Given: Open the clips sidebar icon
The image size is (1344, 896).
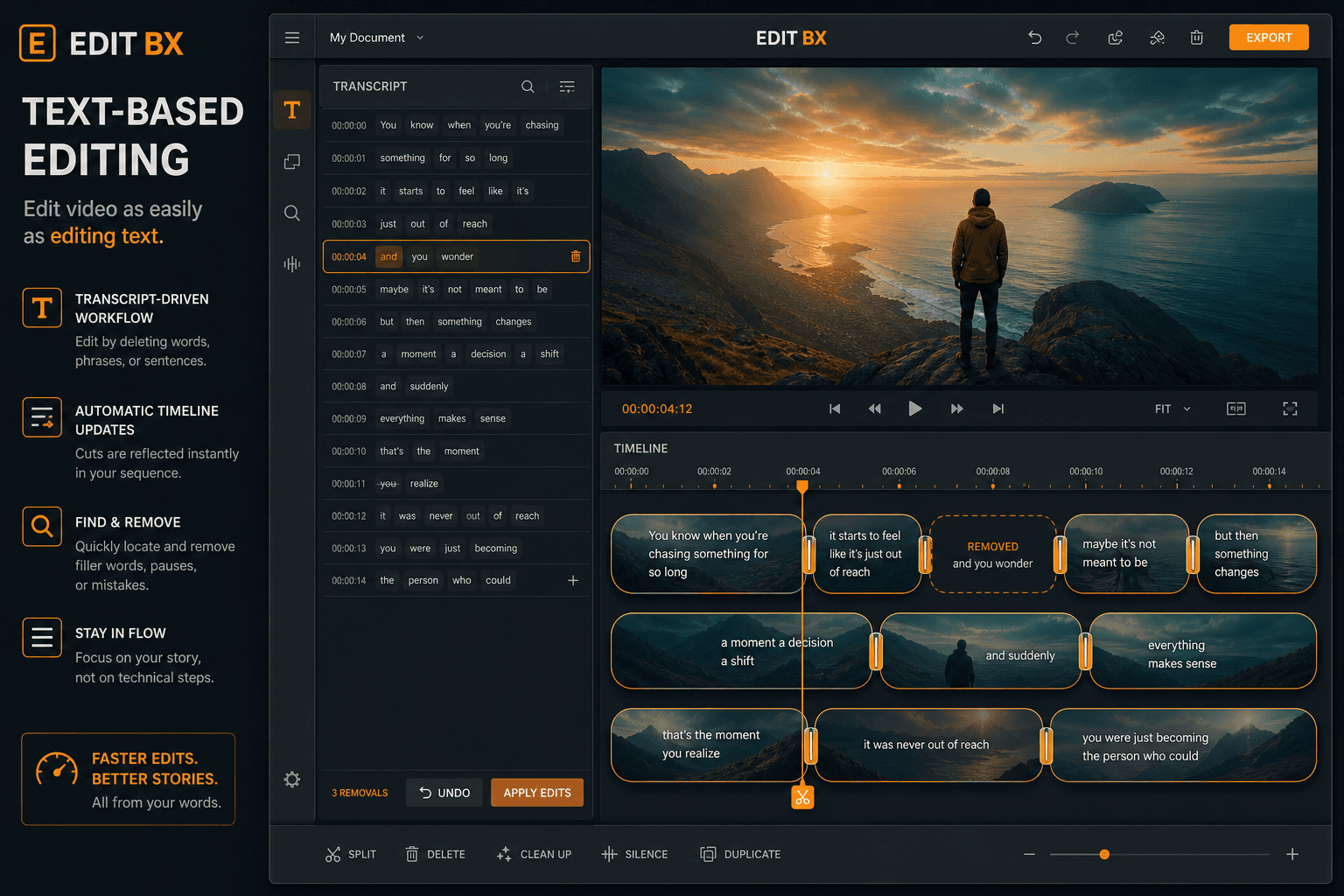Looking at the screenshot, I should point(292,162).
